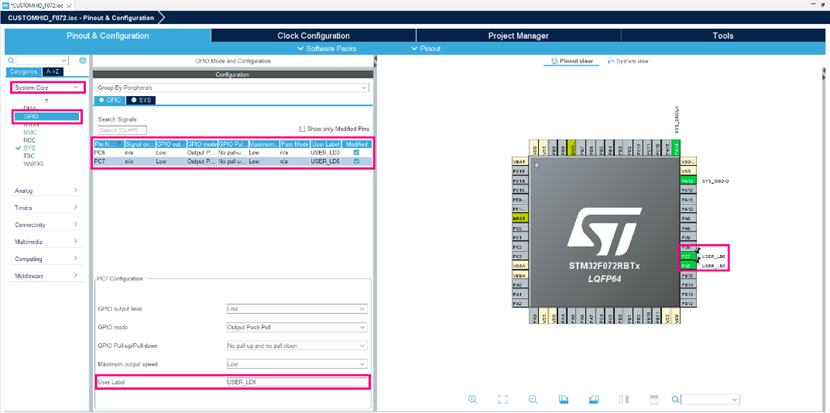Viewport: 830px width, 413px height.
Task: Select TSC in System Core list
Action: click(x=29, y=156)
